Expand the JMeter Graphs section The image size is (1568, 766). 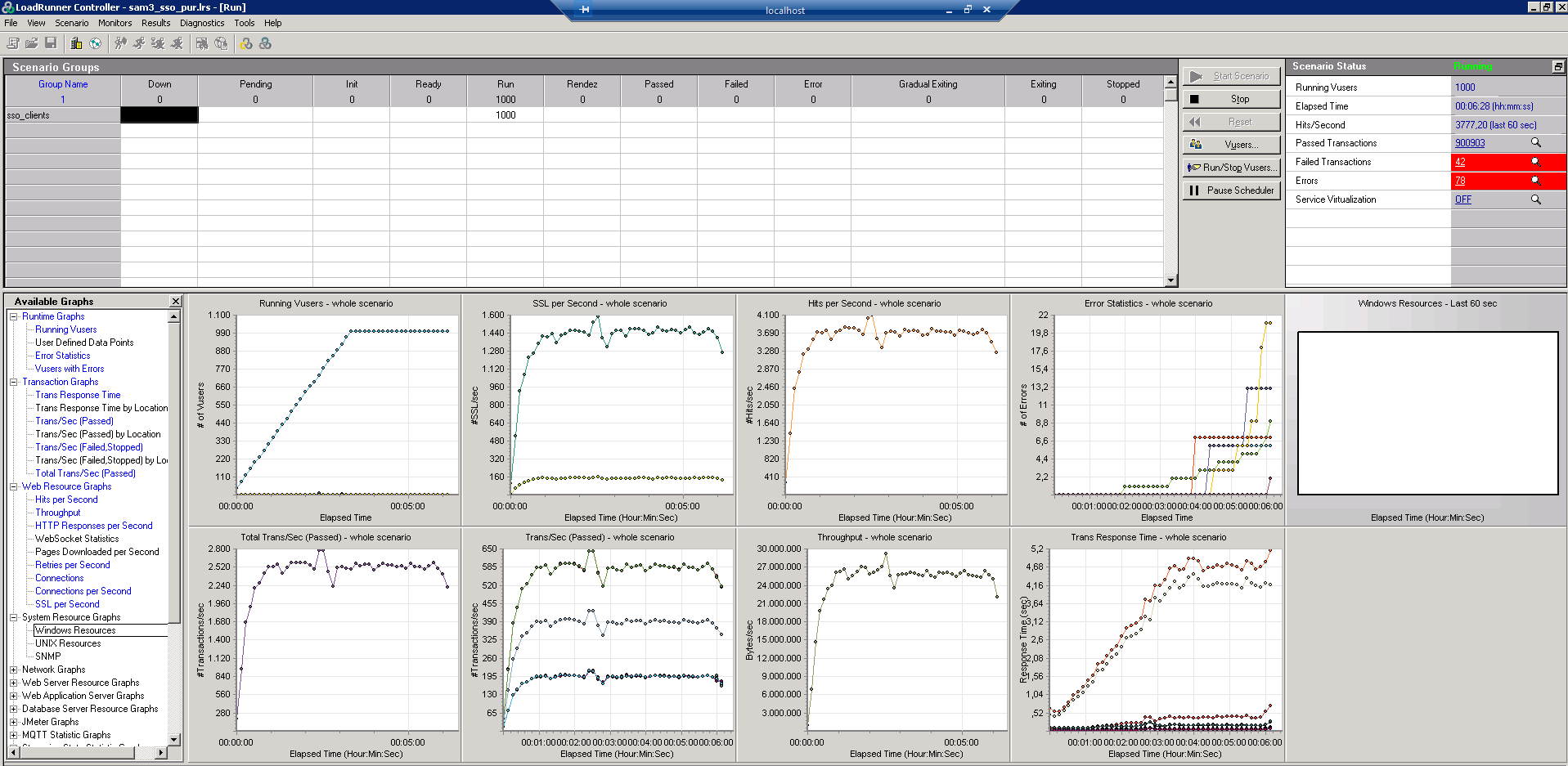(x=14, y=721)
